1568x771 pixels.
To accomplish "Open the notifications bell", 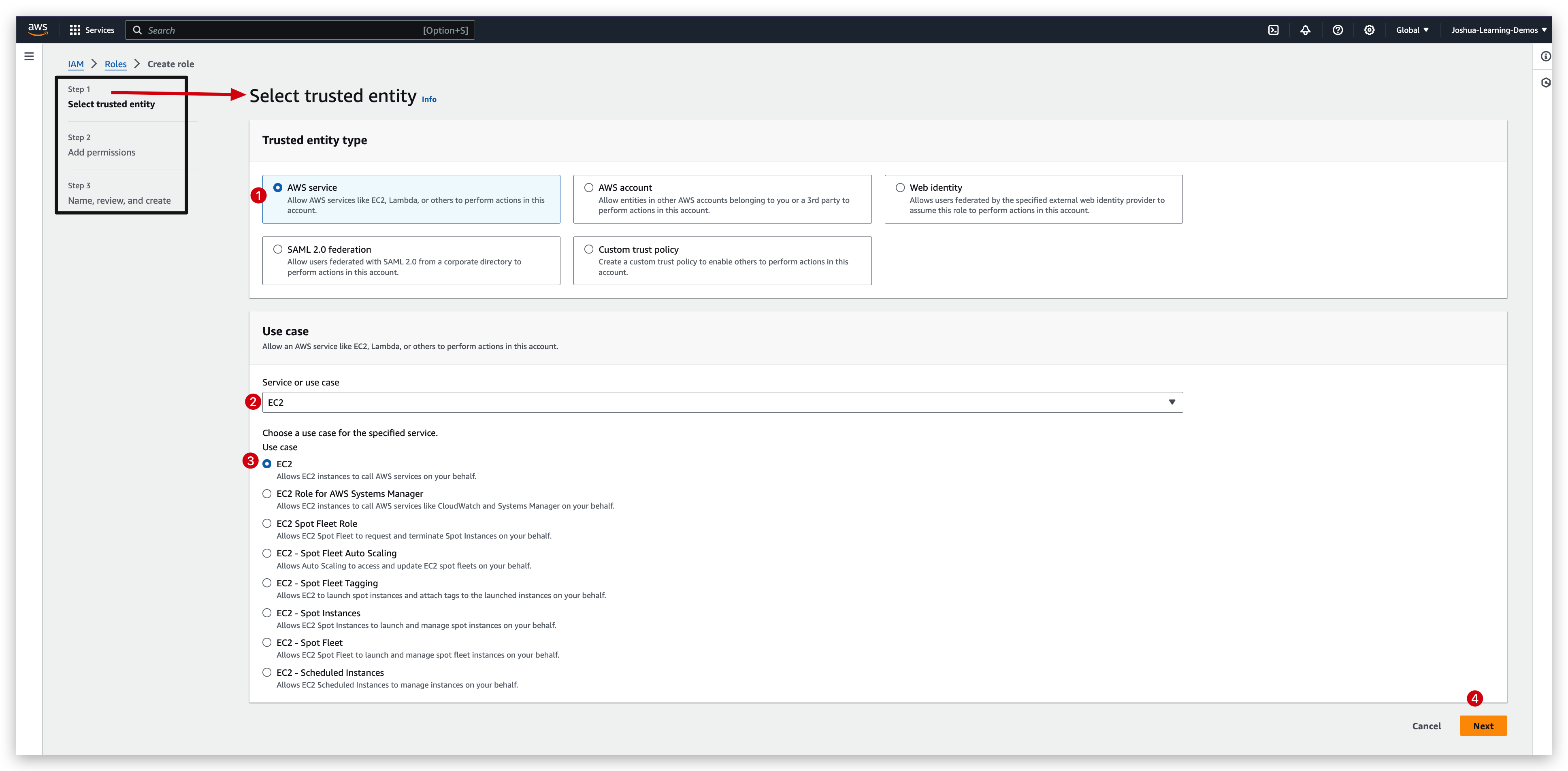I will pyautogui.click(x=1306, y=30).
